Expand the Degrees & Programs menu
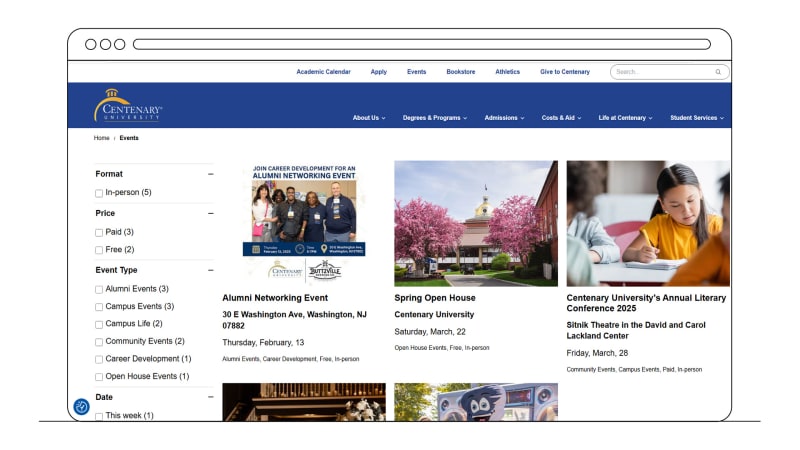This screenshot has height=450, width=800. pyautogui.click(x=435, y=118)
